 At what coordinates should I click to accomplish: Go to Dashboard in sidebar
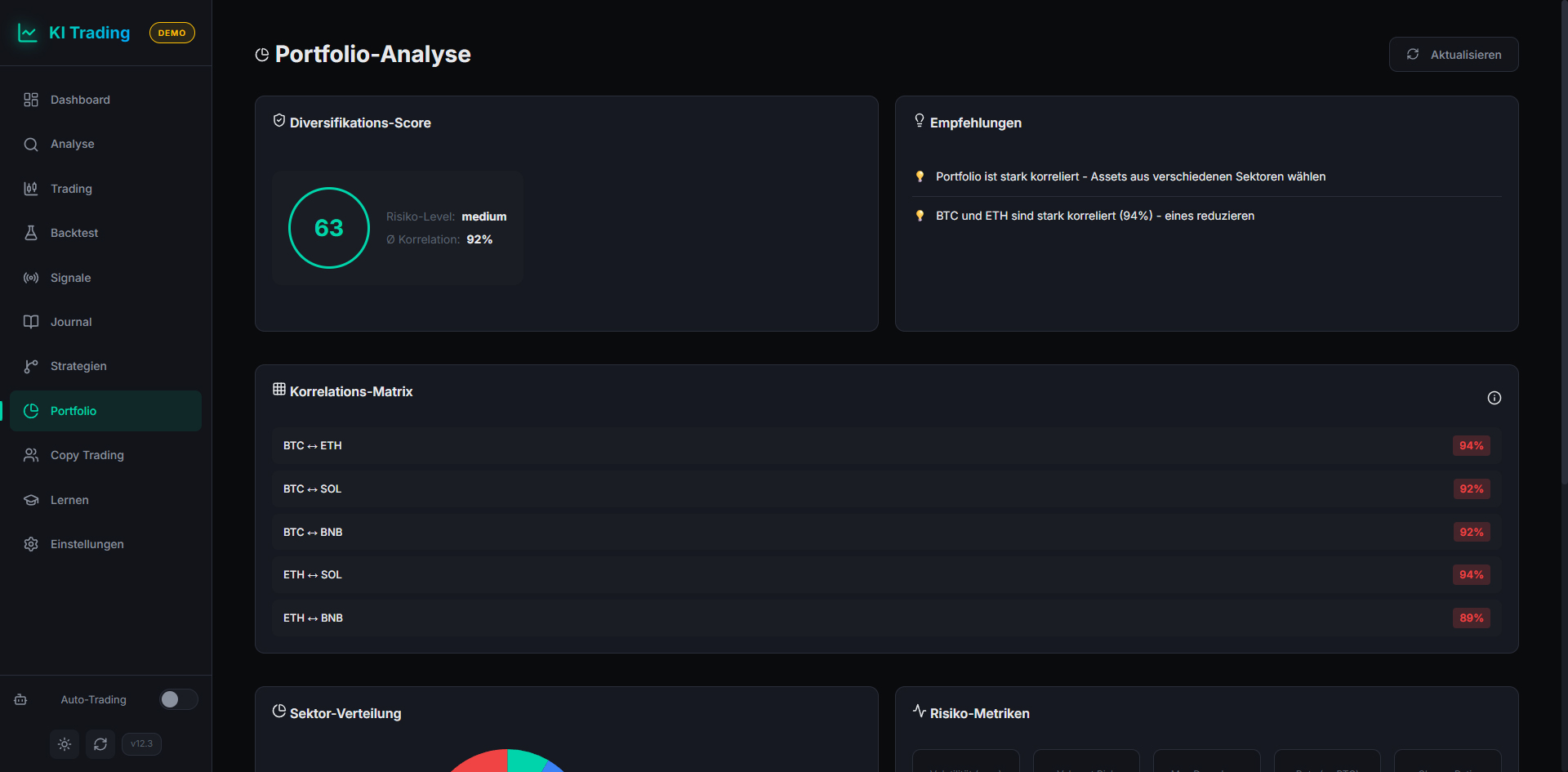pos(80,100)
